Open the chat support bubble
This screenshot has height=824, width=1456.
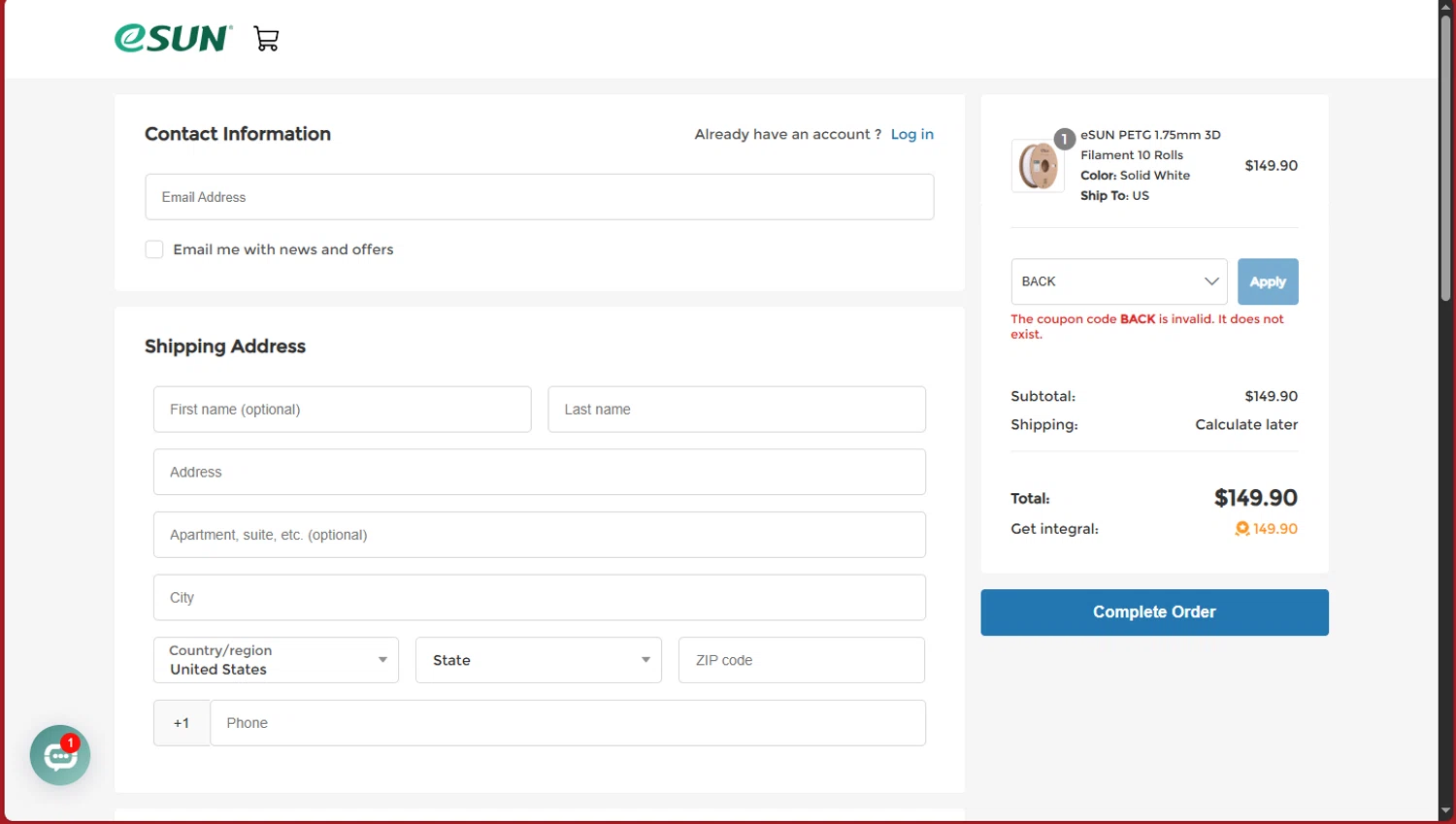60,755
